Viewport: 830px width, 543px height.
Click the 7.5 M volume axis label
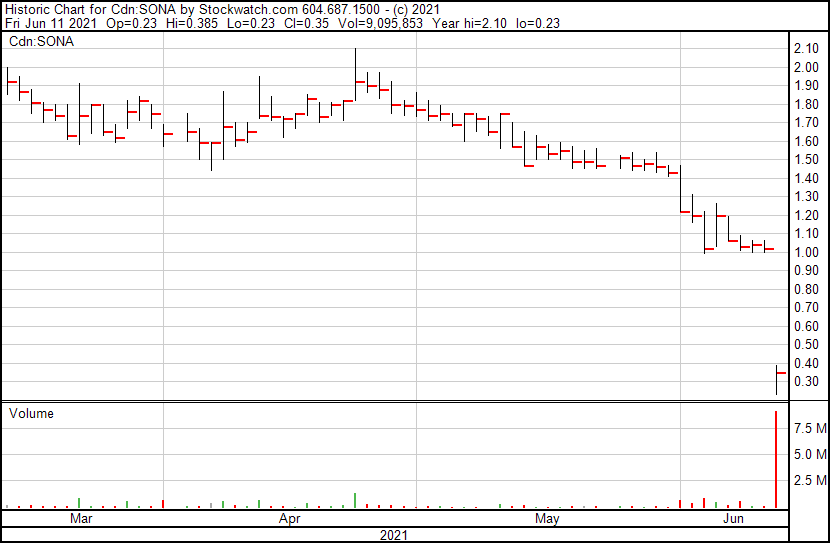(810, 428)
